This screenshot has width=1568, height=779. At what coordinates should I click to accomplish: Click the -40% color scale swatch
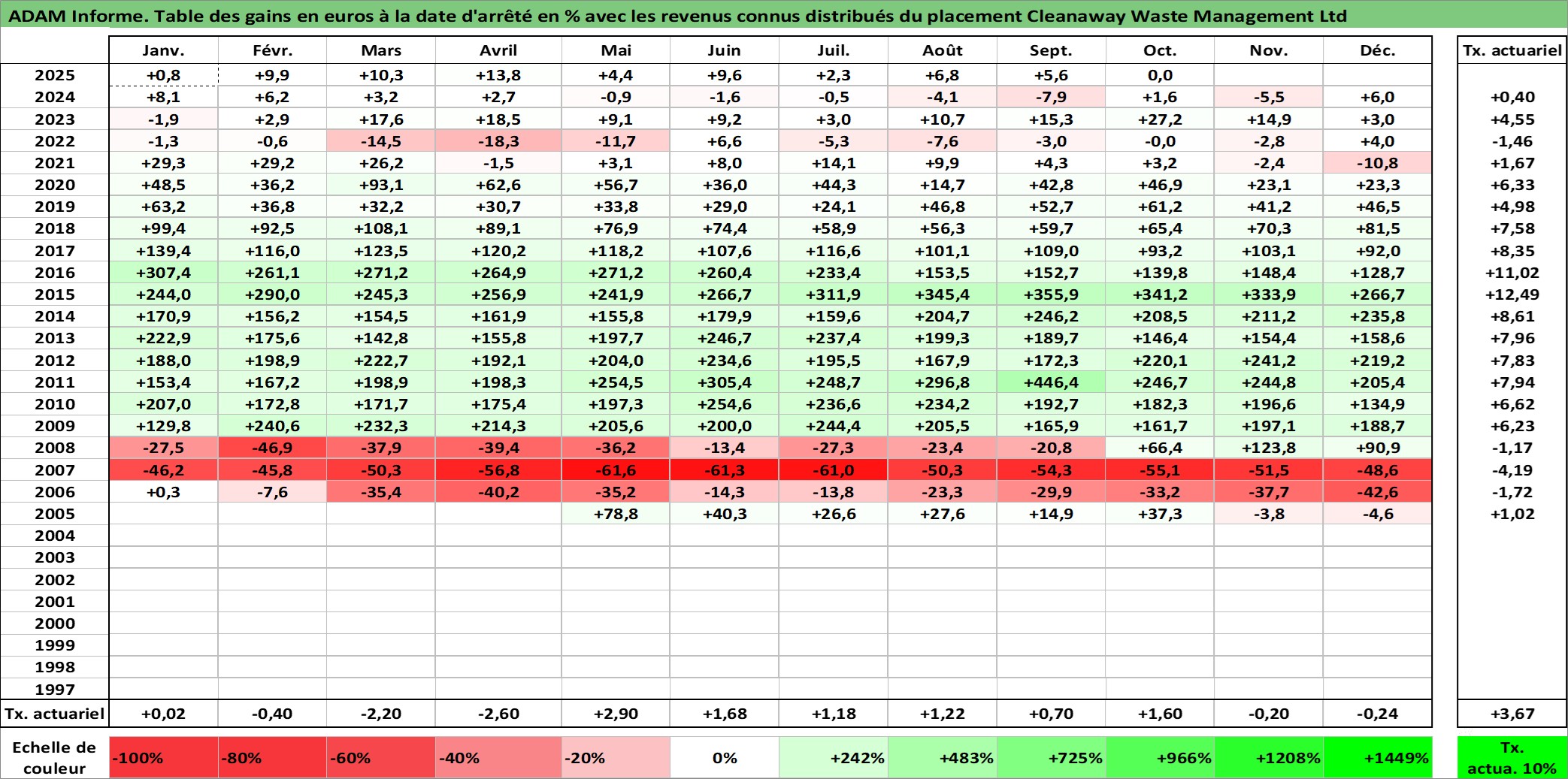[x=498, y=757]
